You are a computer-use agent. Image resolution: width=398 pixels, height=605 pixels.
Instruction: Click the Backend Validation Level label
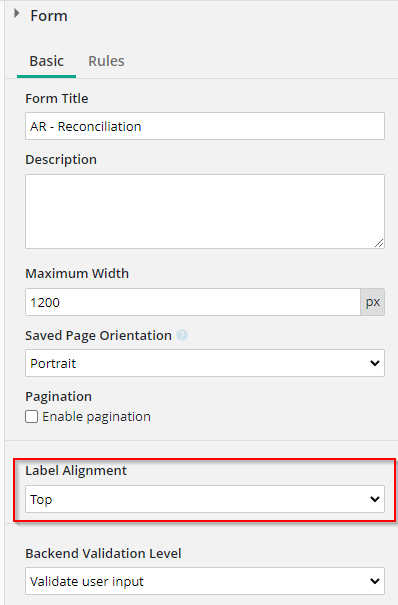[103, 553]
